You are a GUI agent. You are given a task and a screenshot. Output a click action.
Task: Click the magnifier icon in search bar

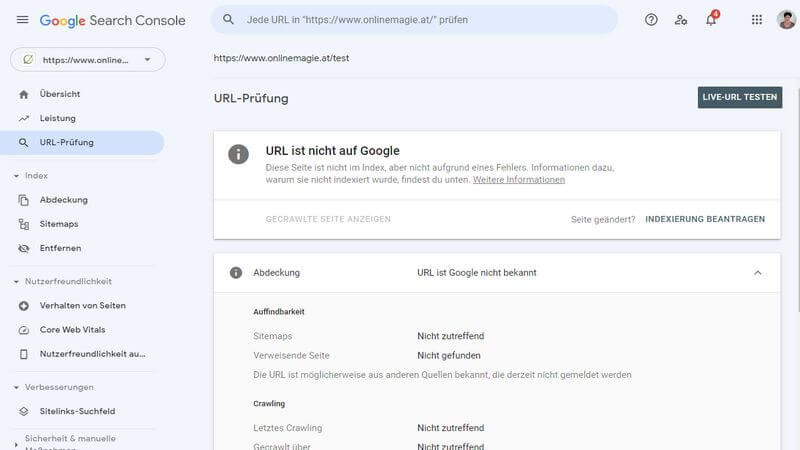click(x=228, y=19)
